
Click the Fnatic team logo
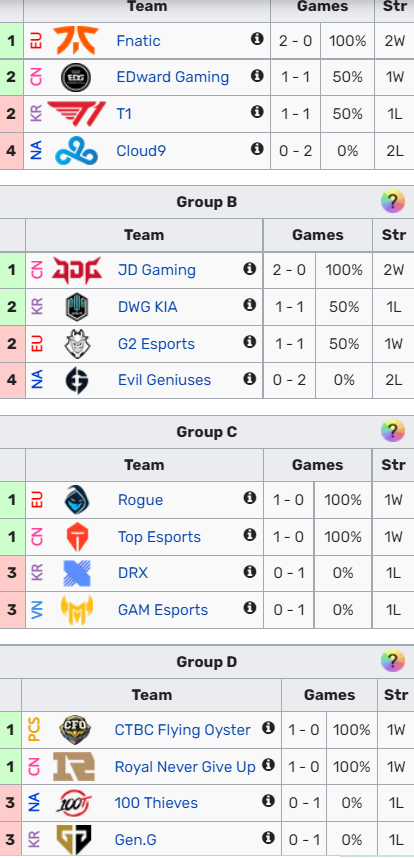coord(76,40)
